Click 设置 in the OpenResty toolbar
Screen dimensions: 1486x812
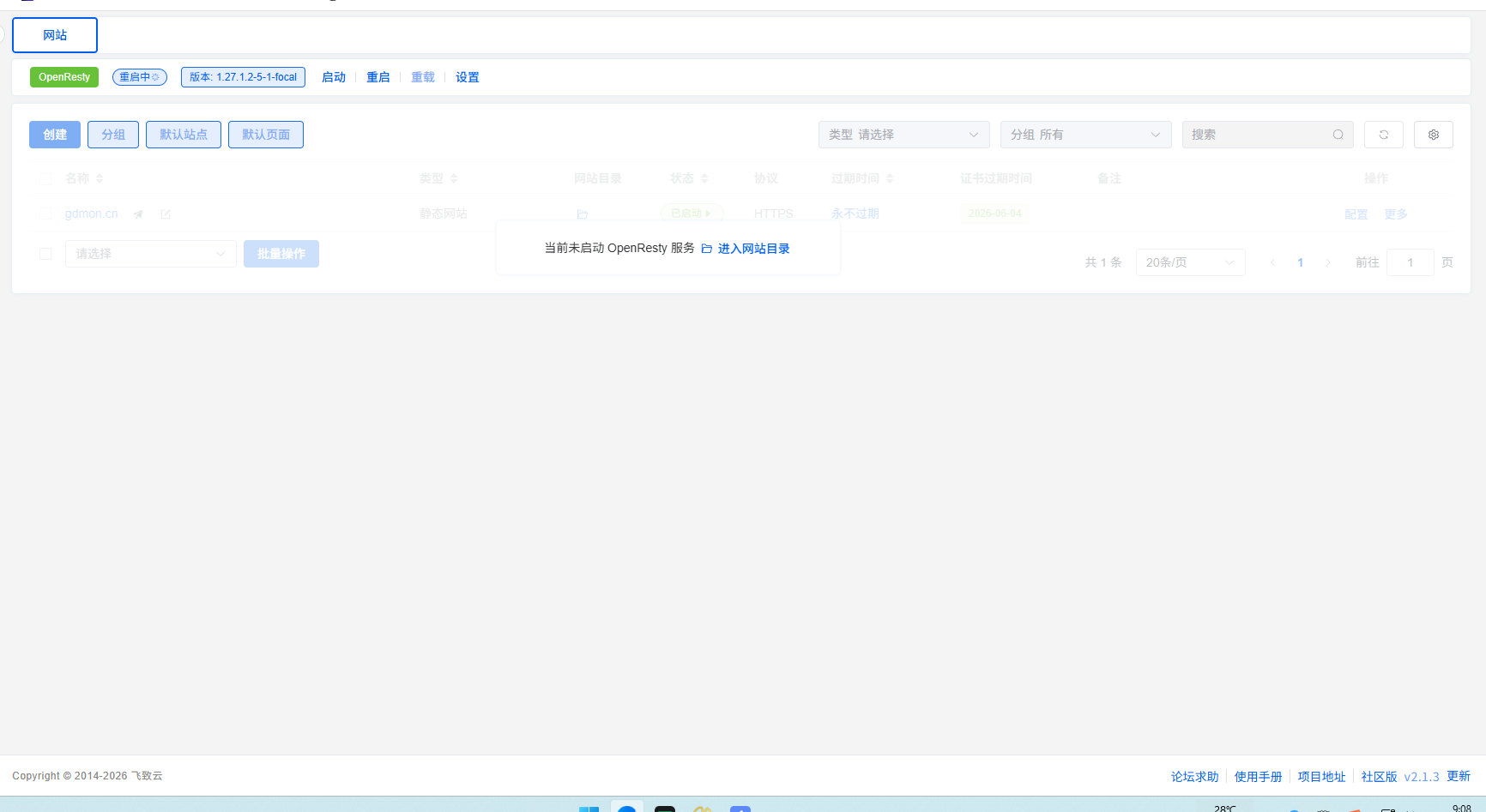click(467, 77)
